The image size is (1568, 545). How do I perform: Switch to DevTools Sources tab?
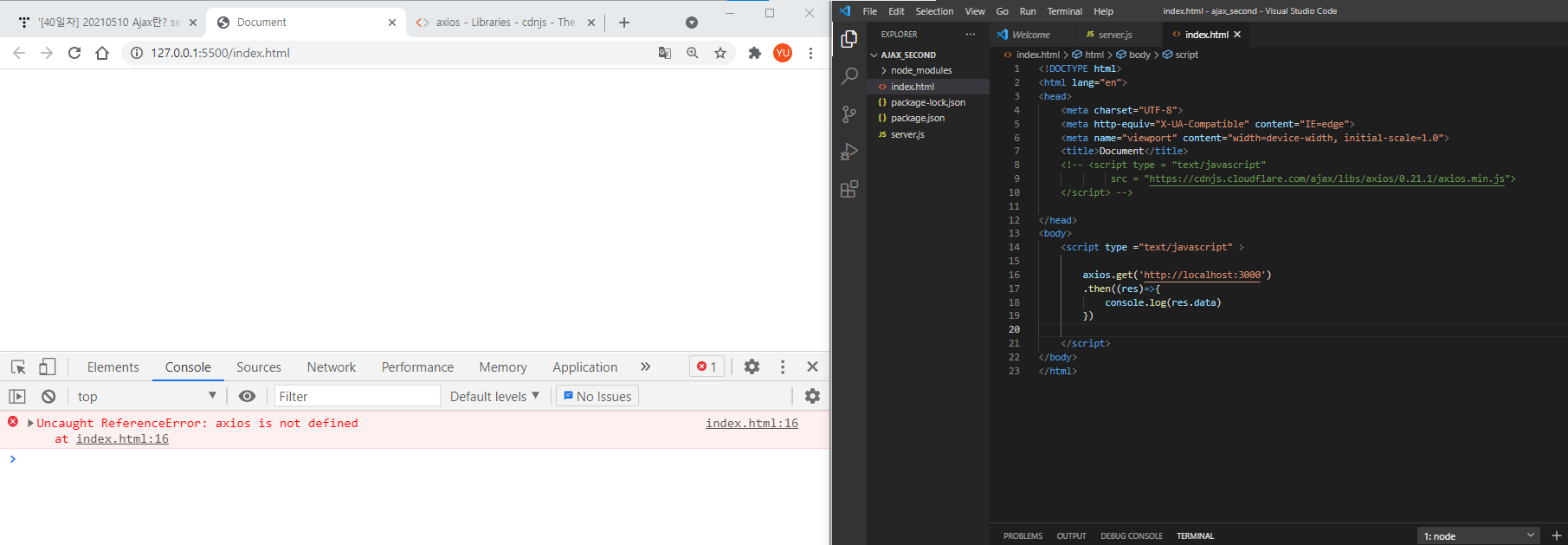point(259,367)
